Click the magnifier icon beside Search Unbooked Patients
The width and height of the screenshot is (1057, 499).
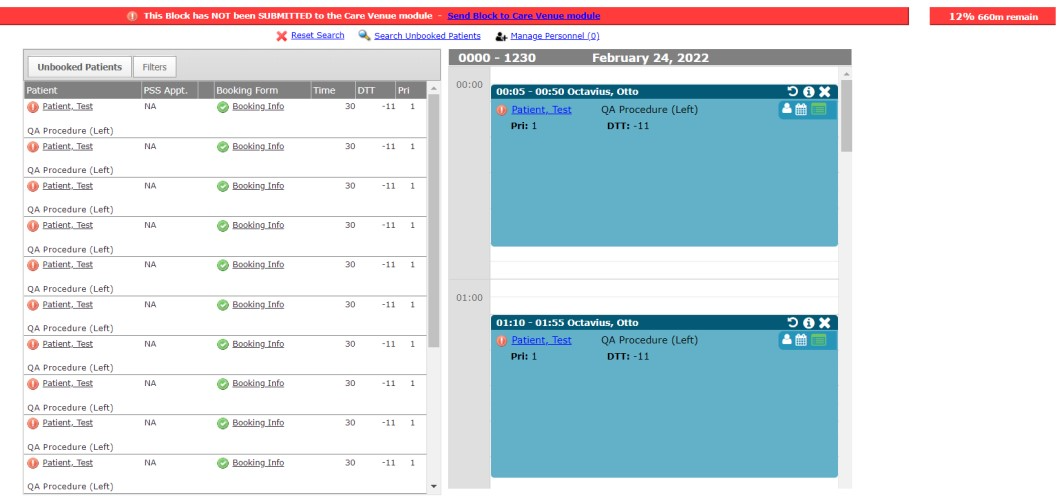(364, 36)
